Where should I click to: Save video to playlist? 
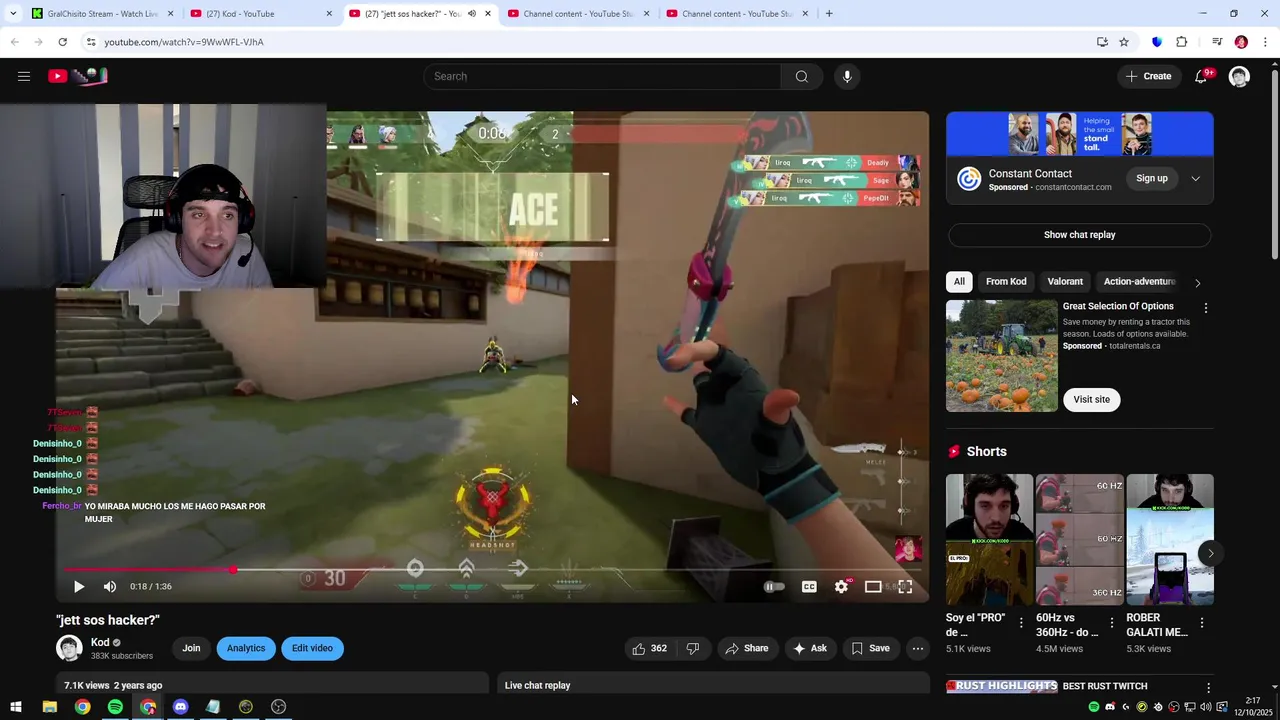tap(870, 648)
